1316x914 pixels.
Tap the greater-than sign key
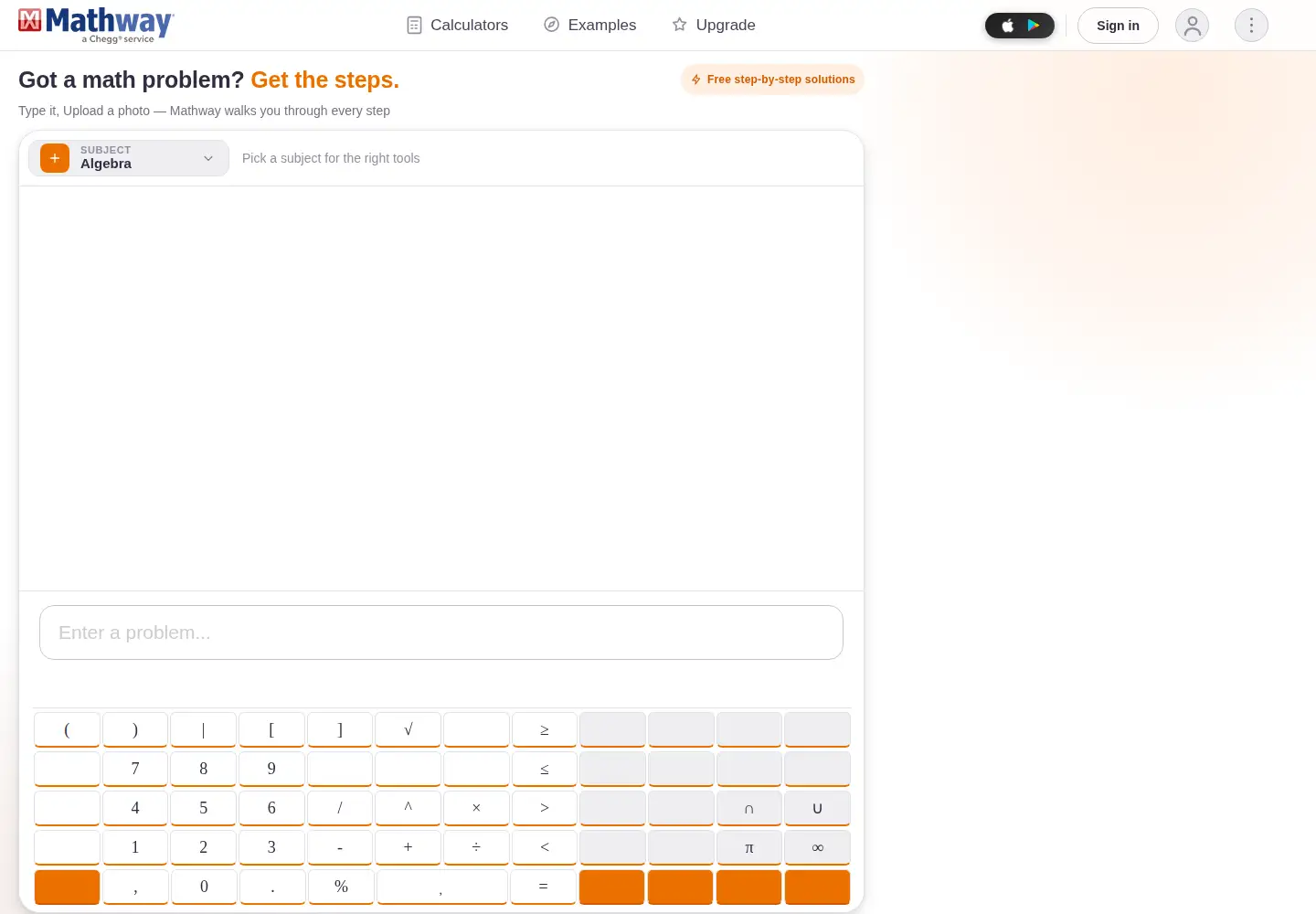[x=545, y=808]
